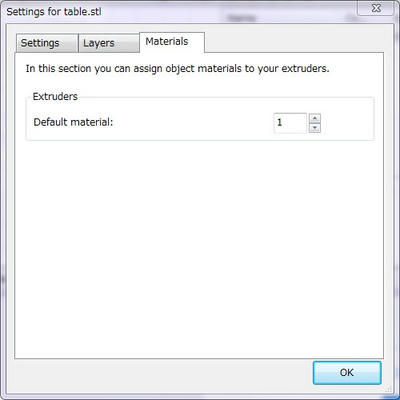The image size is (400, 400).
Task: Click the Extruders group heading
Action: click(x=55, y=97)
